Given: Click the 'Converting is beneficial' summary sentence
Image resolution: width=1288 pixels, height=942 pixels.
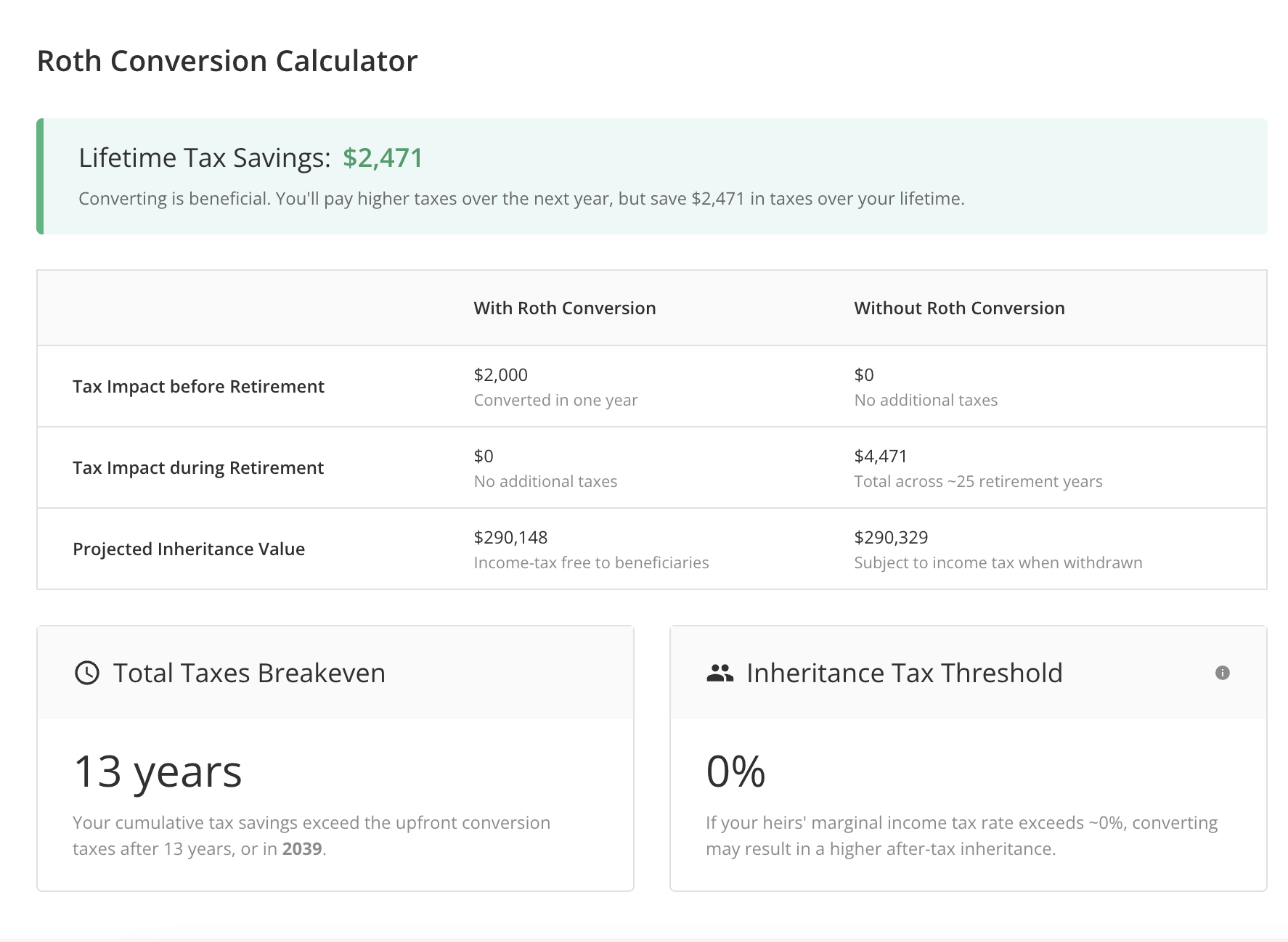Looking at the screenshot, I should pyautogui.click(x=521, y=199).
